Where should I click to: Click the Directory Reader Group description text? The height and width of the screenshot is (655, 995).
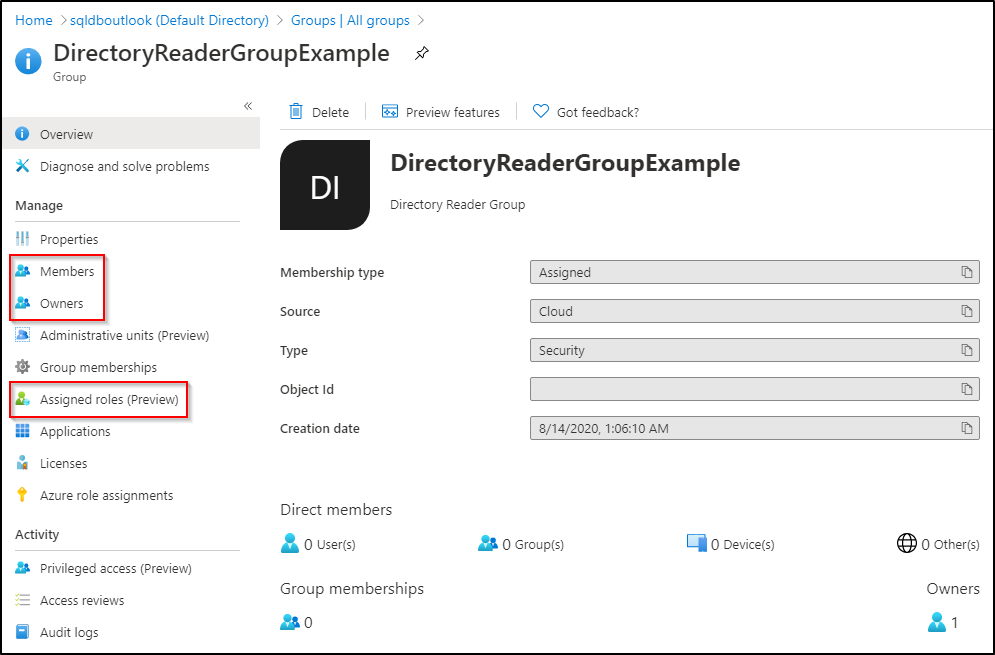click(x=458, y=204)
